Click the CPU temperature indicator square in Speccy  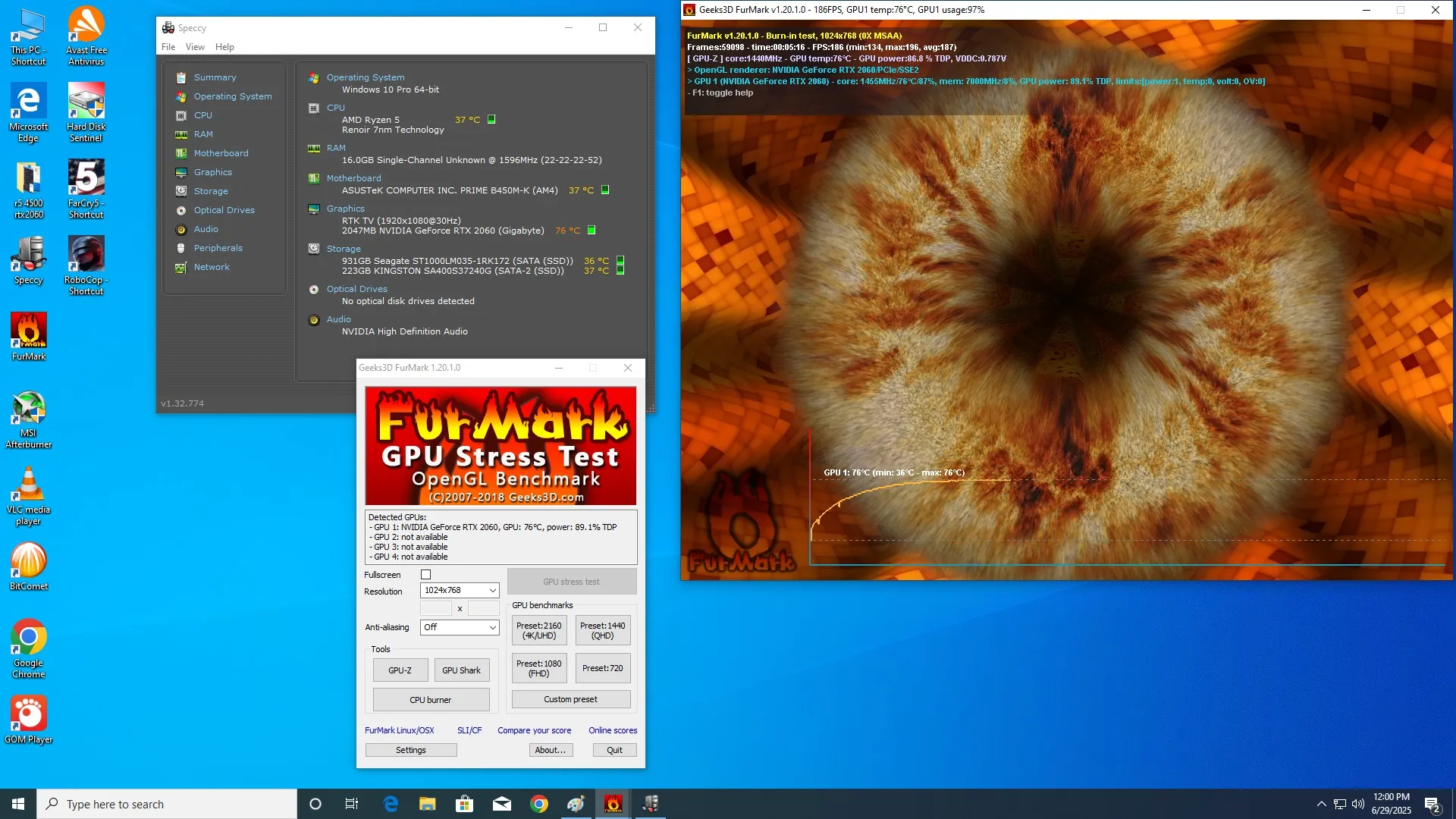(491, 119)
